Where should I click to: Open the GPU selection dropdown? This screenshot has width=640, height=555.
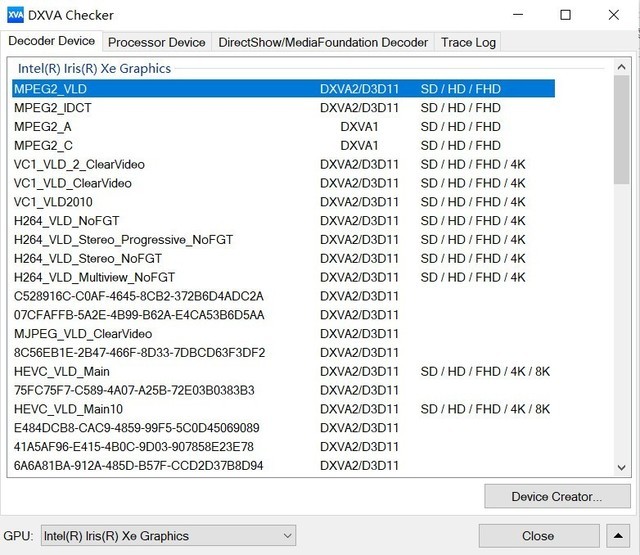[168, 536]
